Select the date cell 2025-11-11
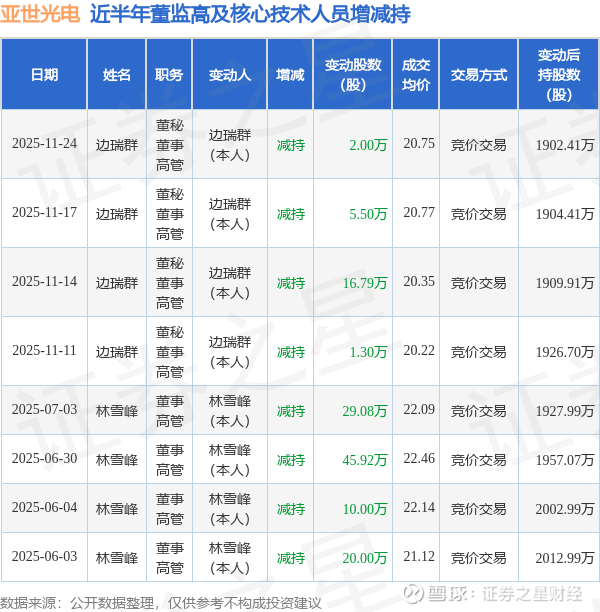The image size is (600, 612). pyautogui.click(x=45, y=351)
